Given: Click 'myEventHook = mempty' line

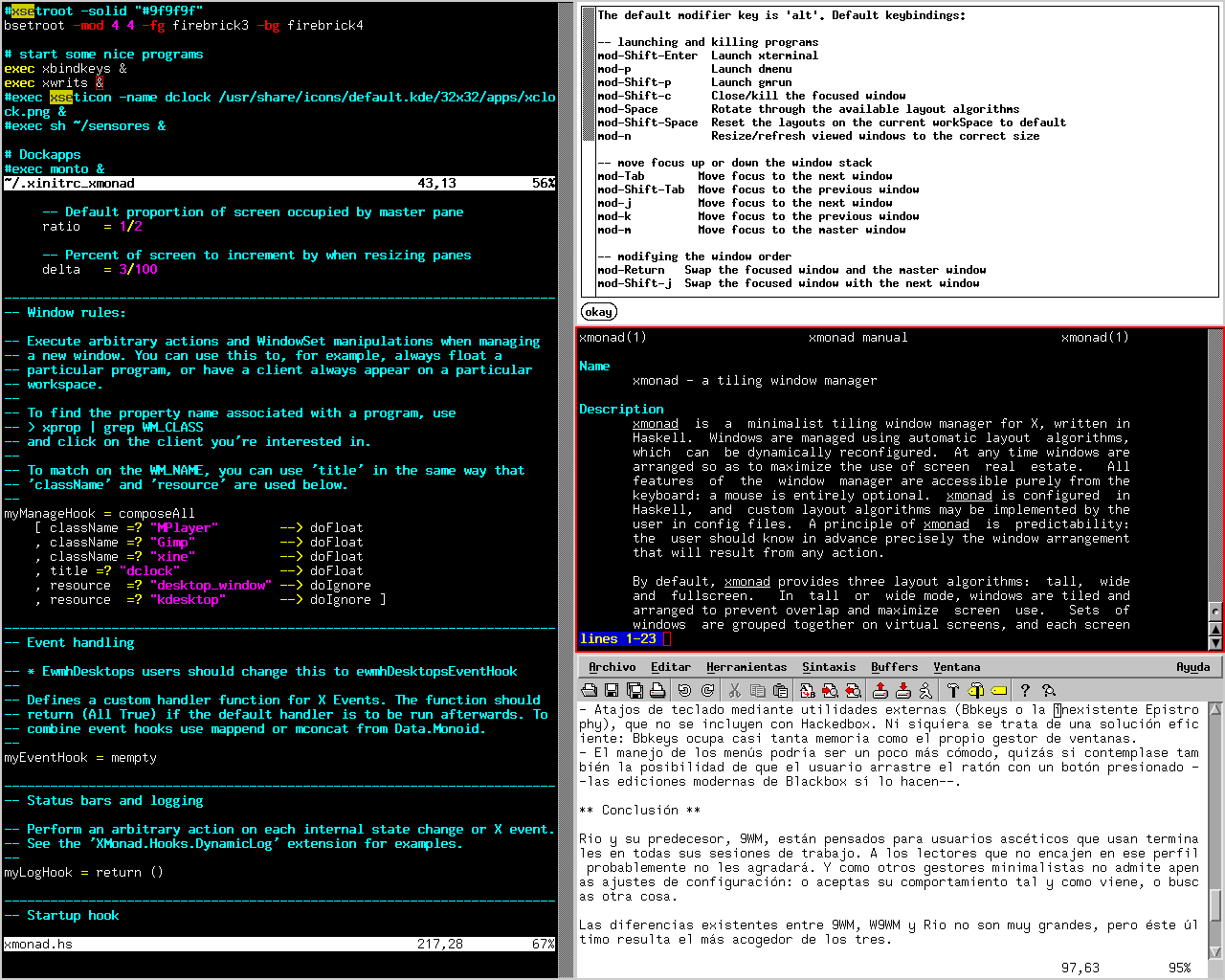Looking at the screenshot, I should [80, 758].
